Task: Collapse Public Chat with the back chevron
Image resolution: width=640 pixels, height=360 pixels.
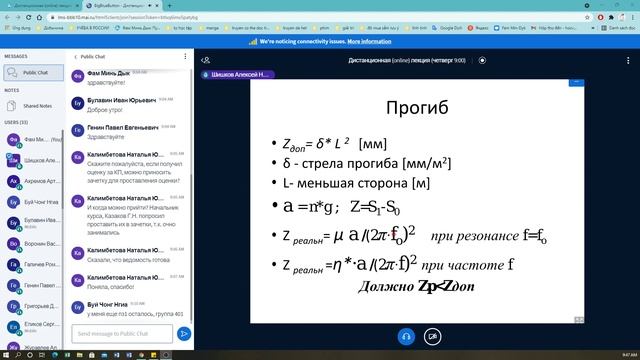Action: [x=76, y=57]
